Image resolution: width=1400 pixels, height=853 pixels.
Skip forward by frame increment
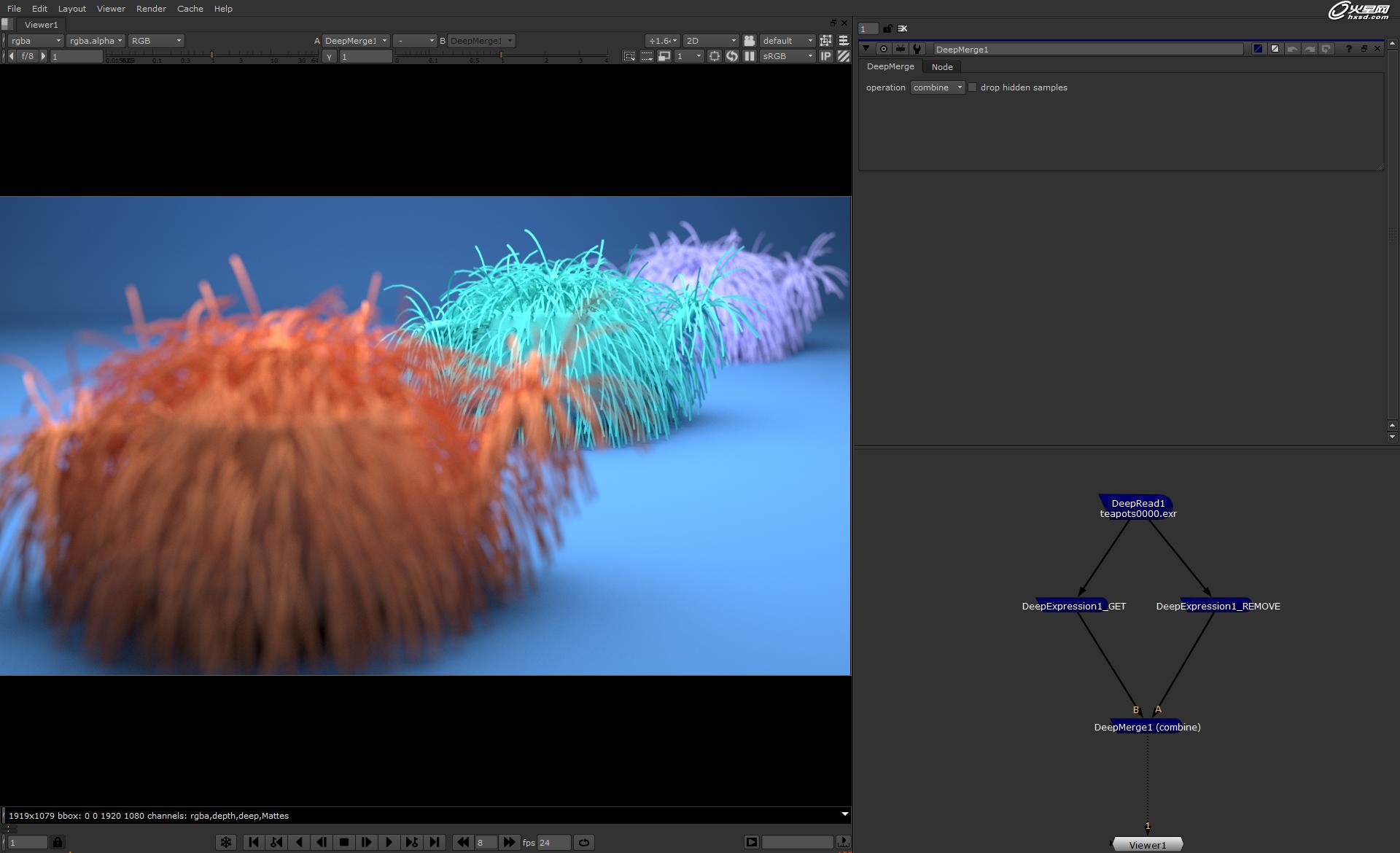coord(509,842)
